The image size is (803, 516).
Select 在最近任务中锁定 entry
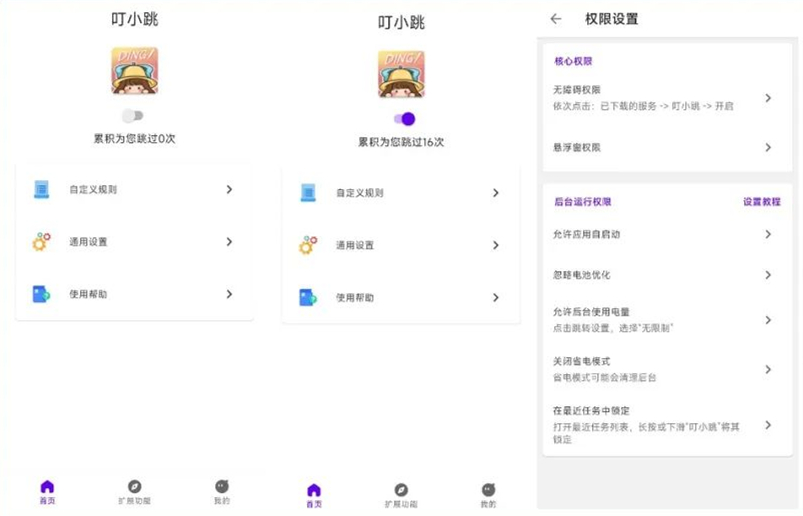pyautogui.click(x=667, y=425)
